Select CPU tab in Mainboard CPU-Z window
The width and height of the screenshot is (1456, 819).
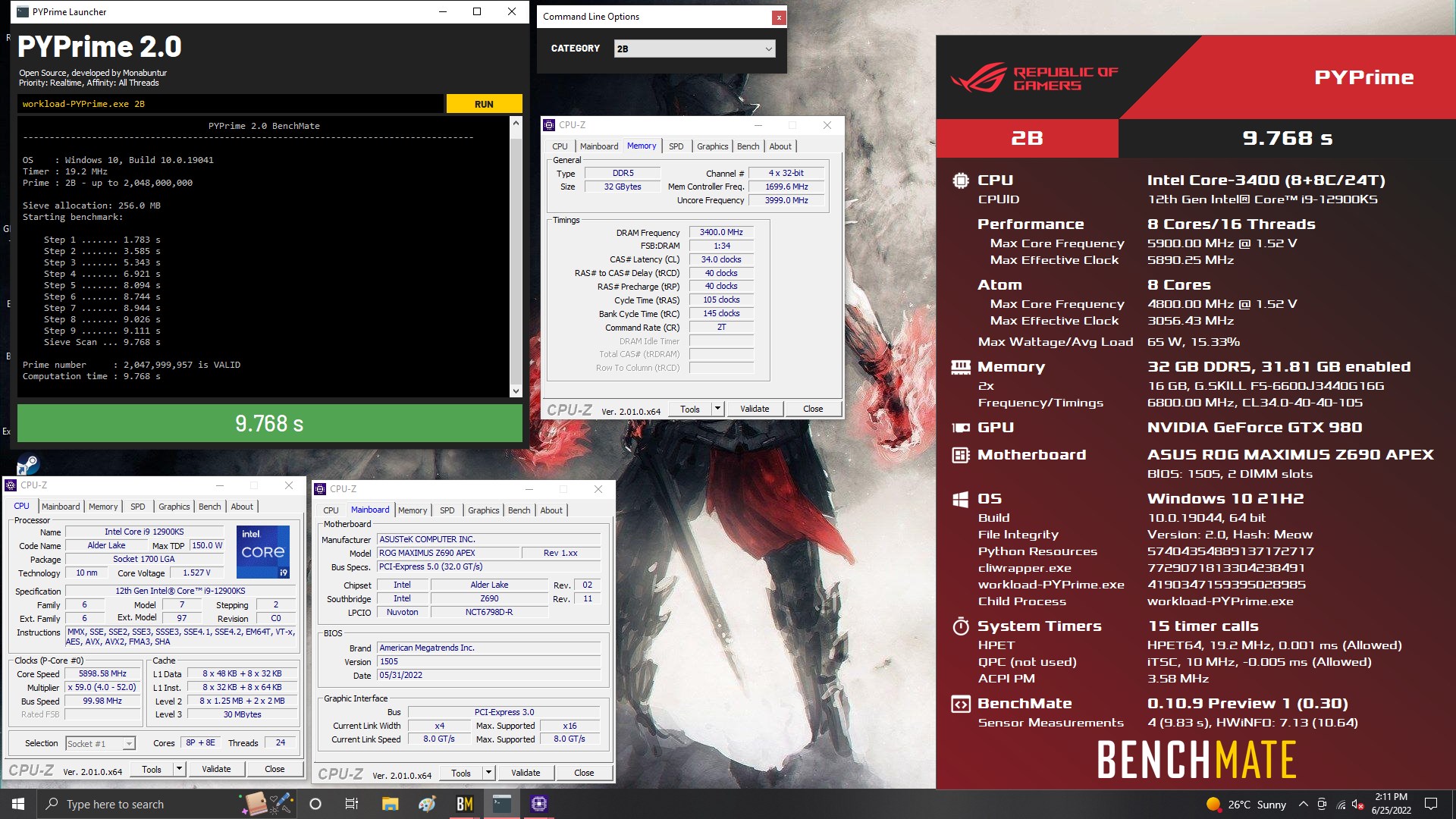[331, 510]
